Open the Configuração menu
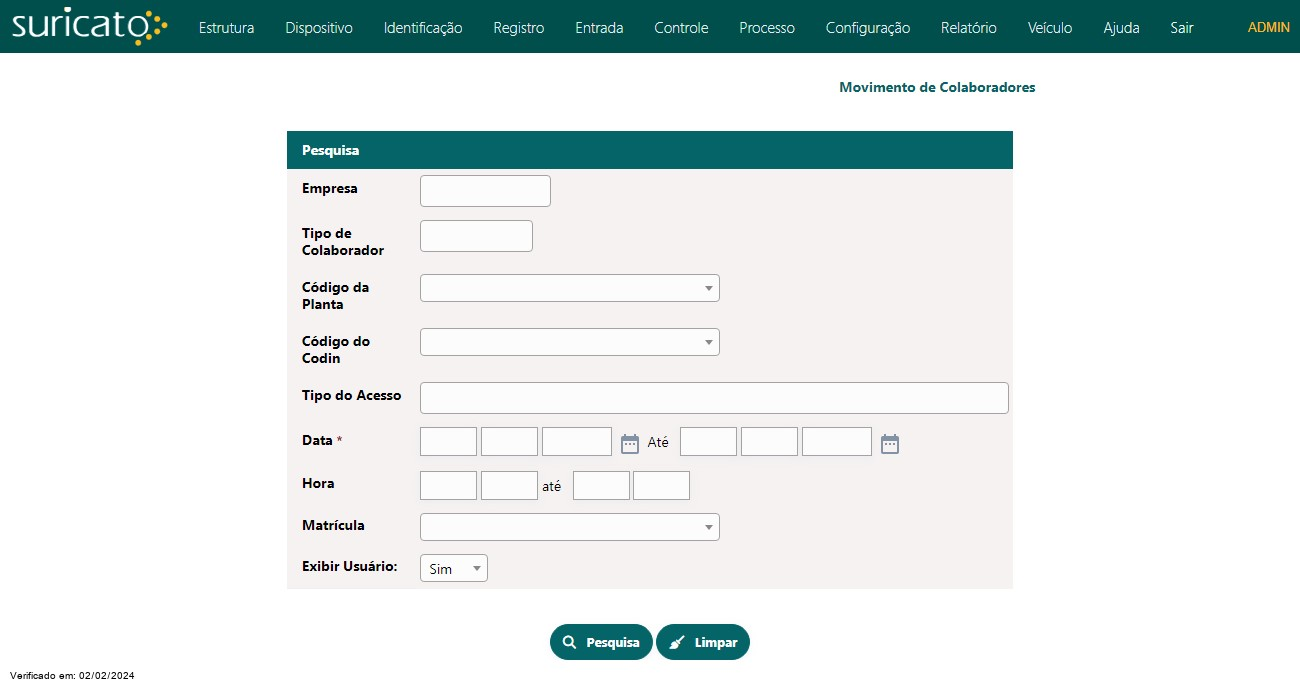This screenshot has width=1300, height=690. coord(867,28)
